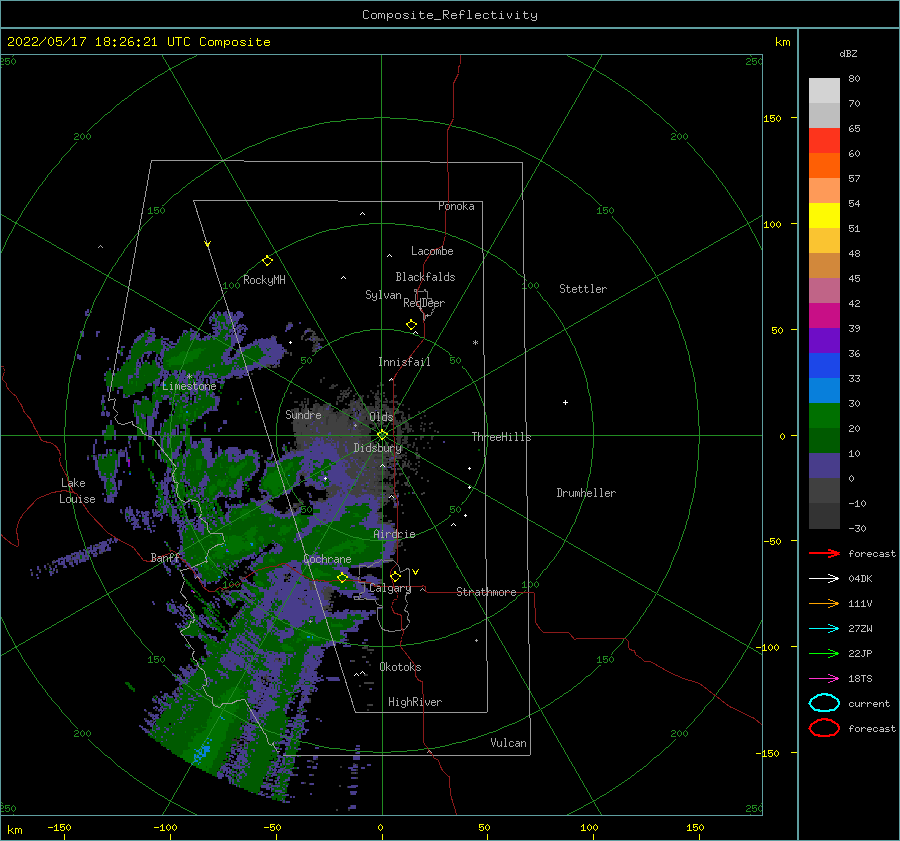Click the Calgary city label
The image size is (900, 841).
tap(390, 588)
